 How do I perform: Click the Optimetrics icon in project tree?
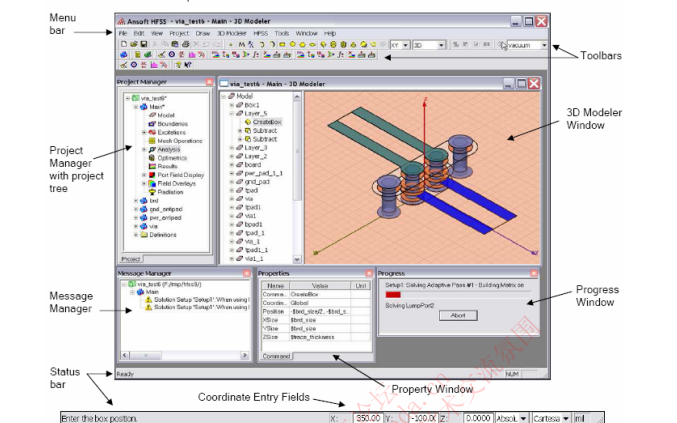[152, 158]
